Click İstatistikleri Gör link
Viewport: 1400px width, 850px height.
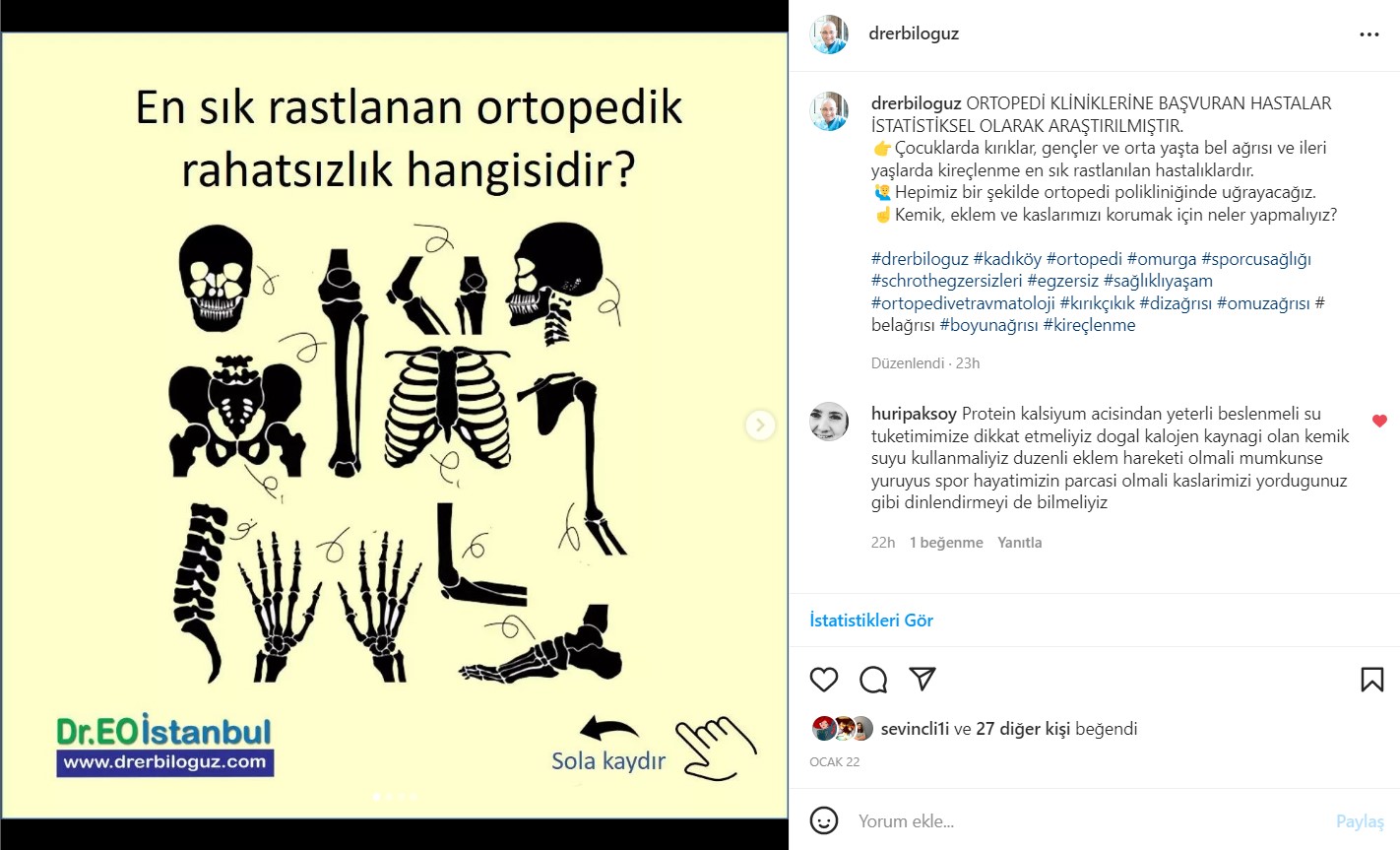871,621
